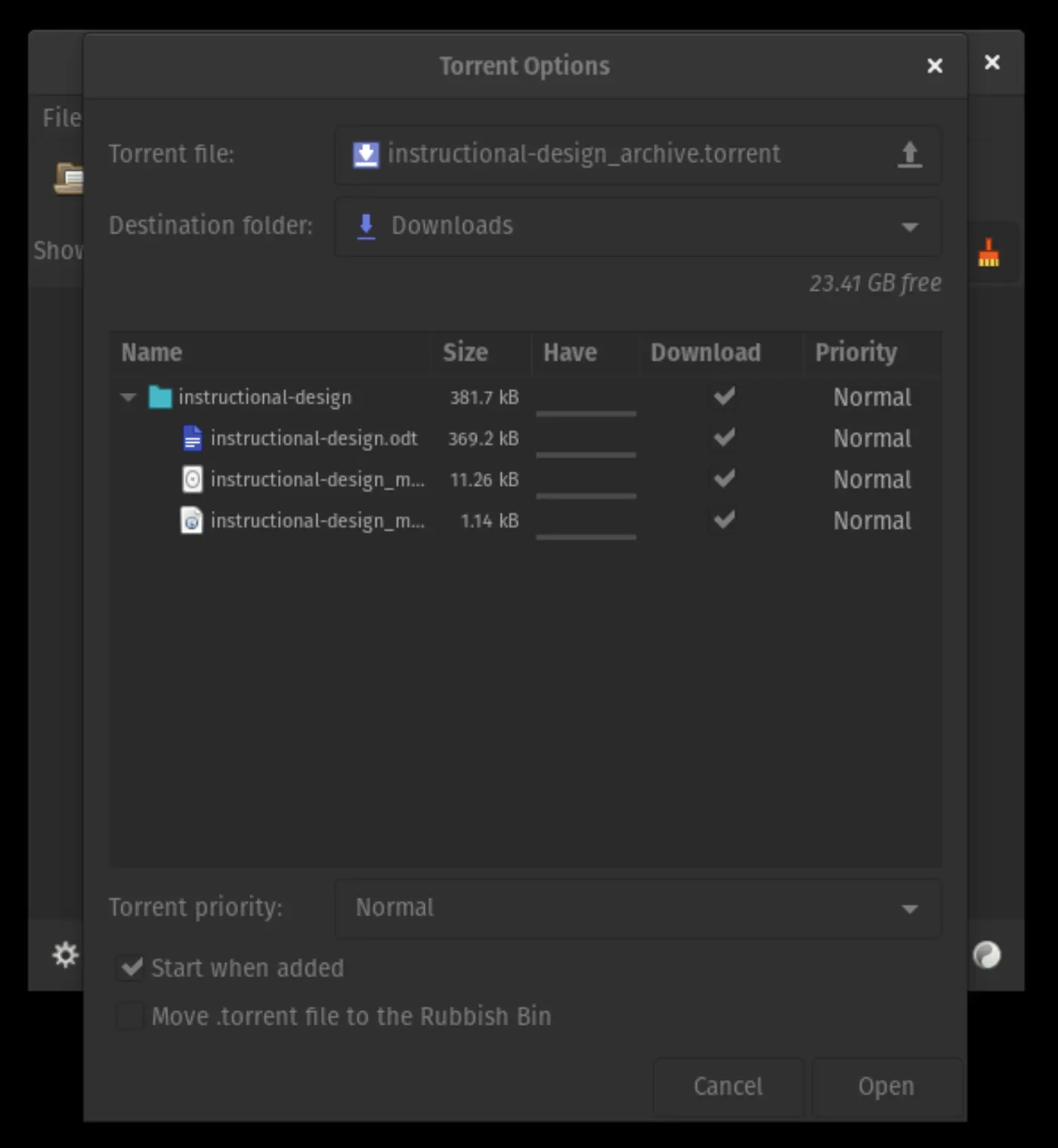Change priority of instructional-design.odt row

(x=872, y=438)
